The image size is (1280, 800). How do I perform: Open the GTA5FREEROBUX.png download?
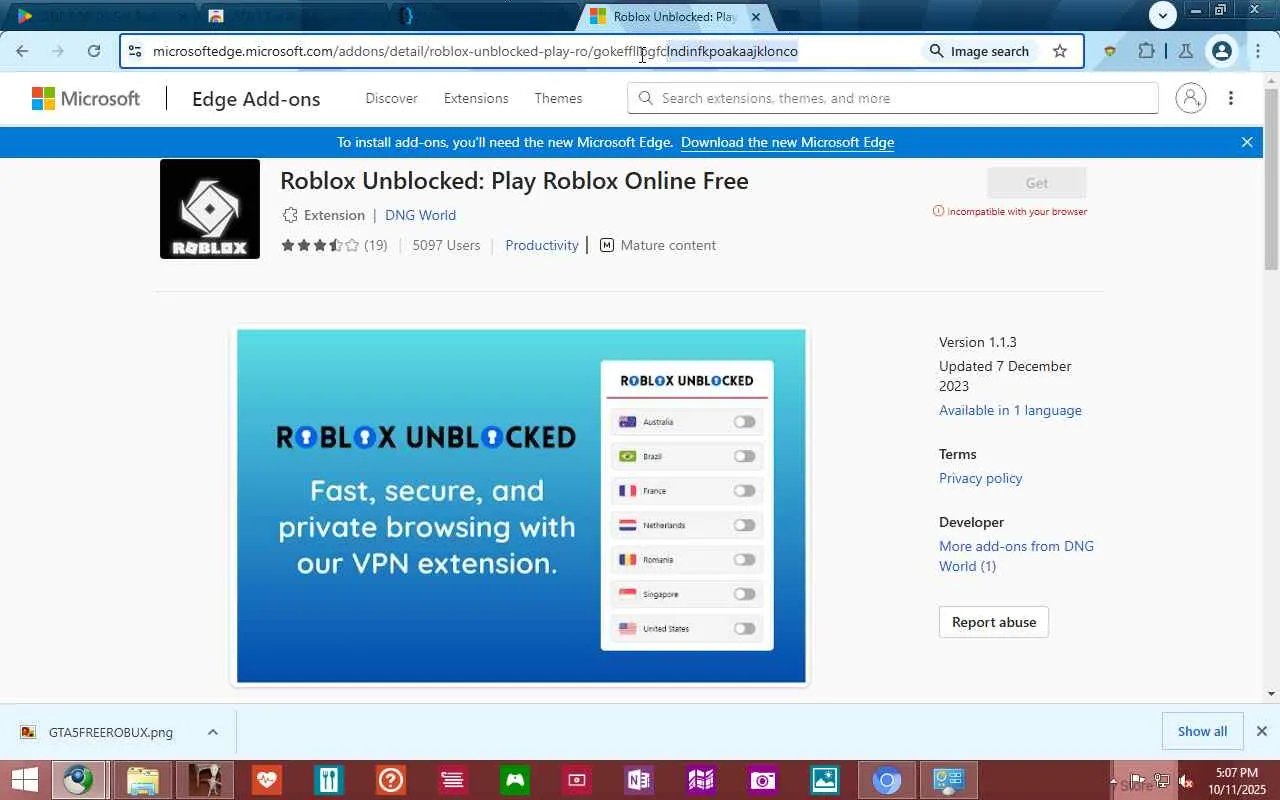click(x=110, y=732)
